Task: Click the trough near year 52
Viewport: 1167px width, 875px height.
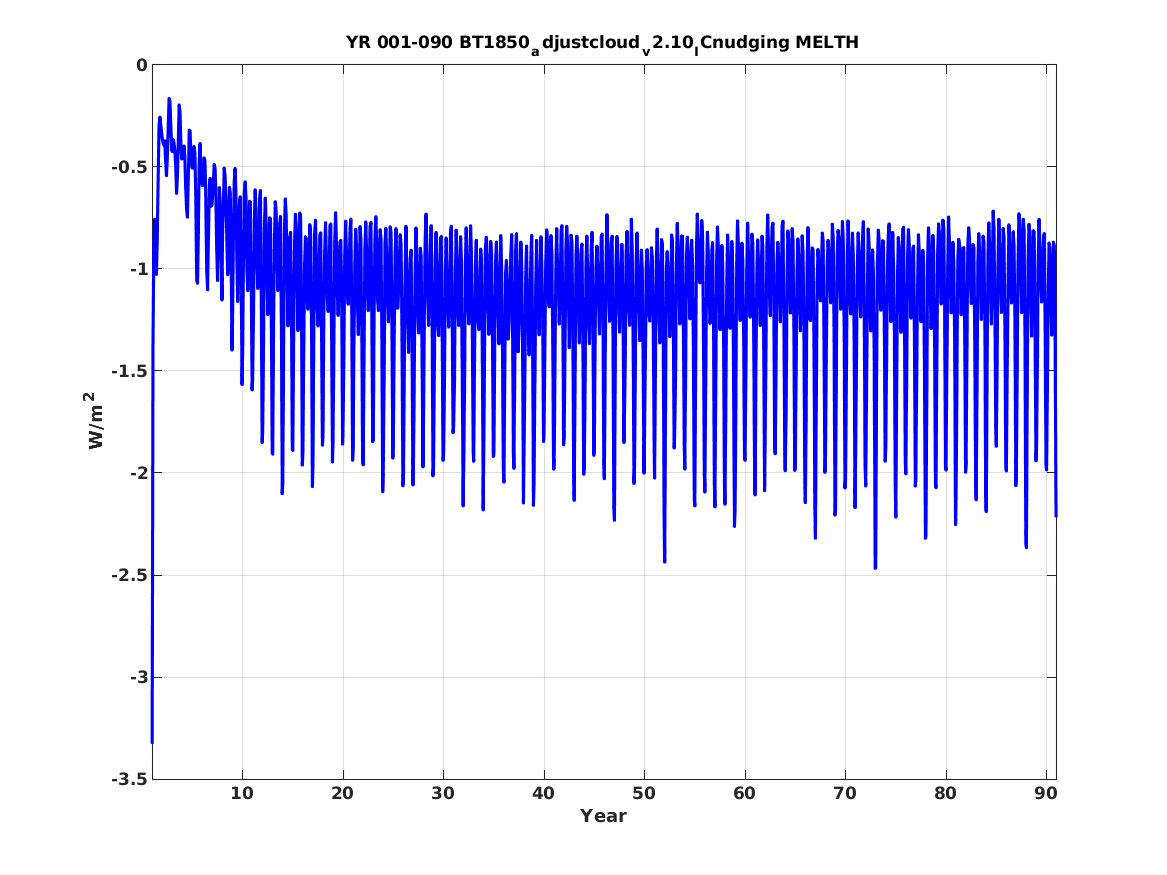Action: pyautogui.click(x=665, y=561)
